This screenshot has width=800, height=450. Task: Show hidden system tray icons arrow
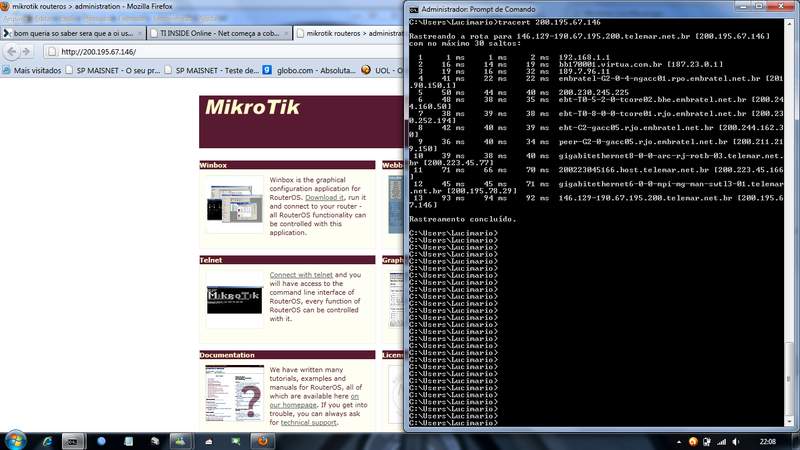pos(679,442)
